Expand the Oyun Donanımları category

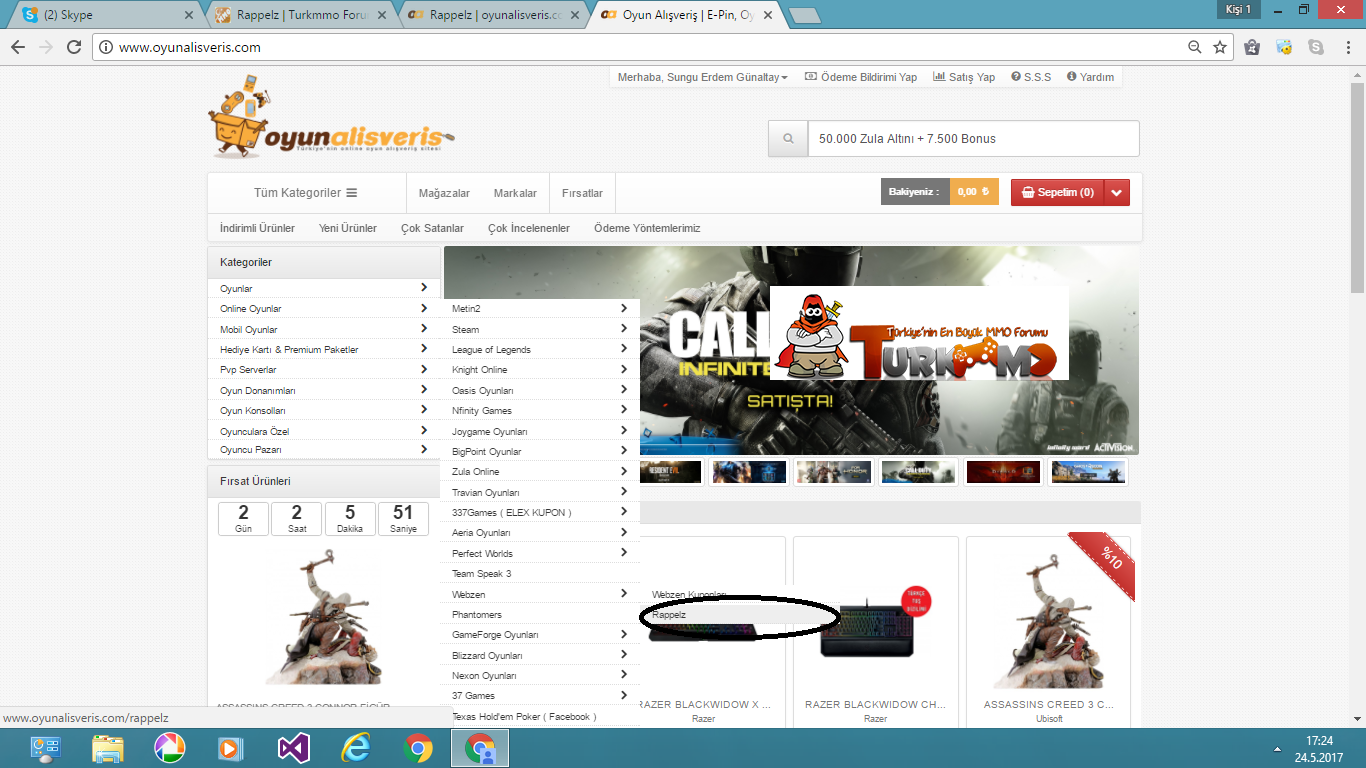(324, 390)
